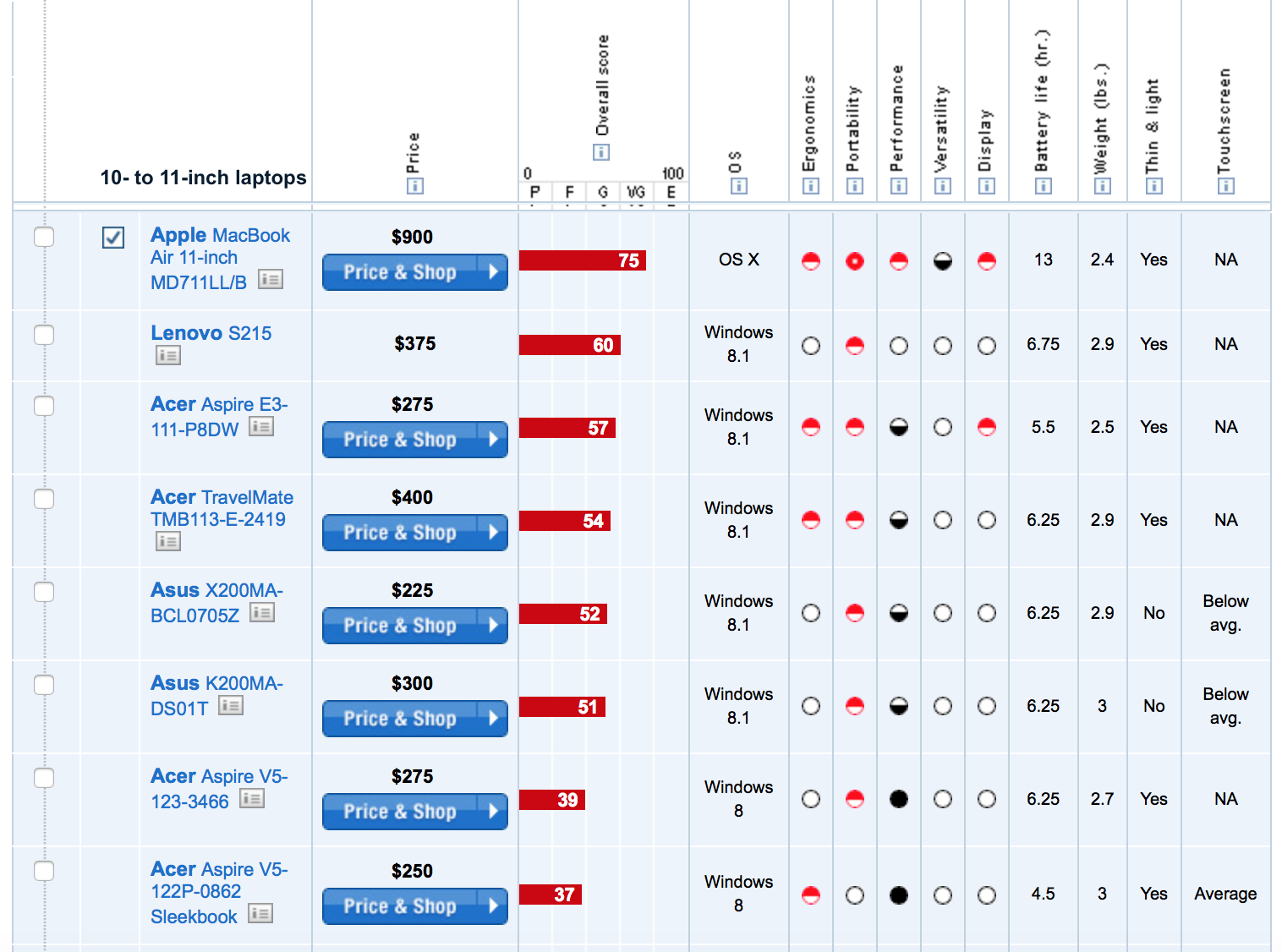The width and height of the screenshot is (1282, 952).
Task: Open details icon next to Apple MacBook Air MD711LL/B
Action: (271, 279)
